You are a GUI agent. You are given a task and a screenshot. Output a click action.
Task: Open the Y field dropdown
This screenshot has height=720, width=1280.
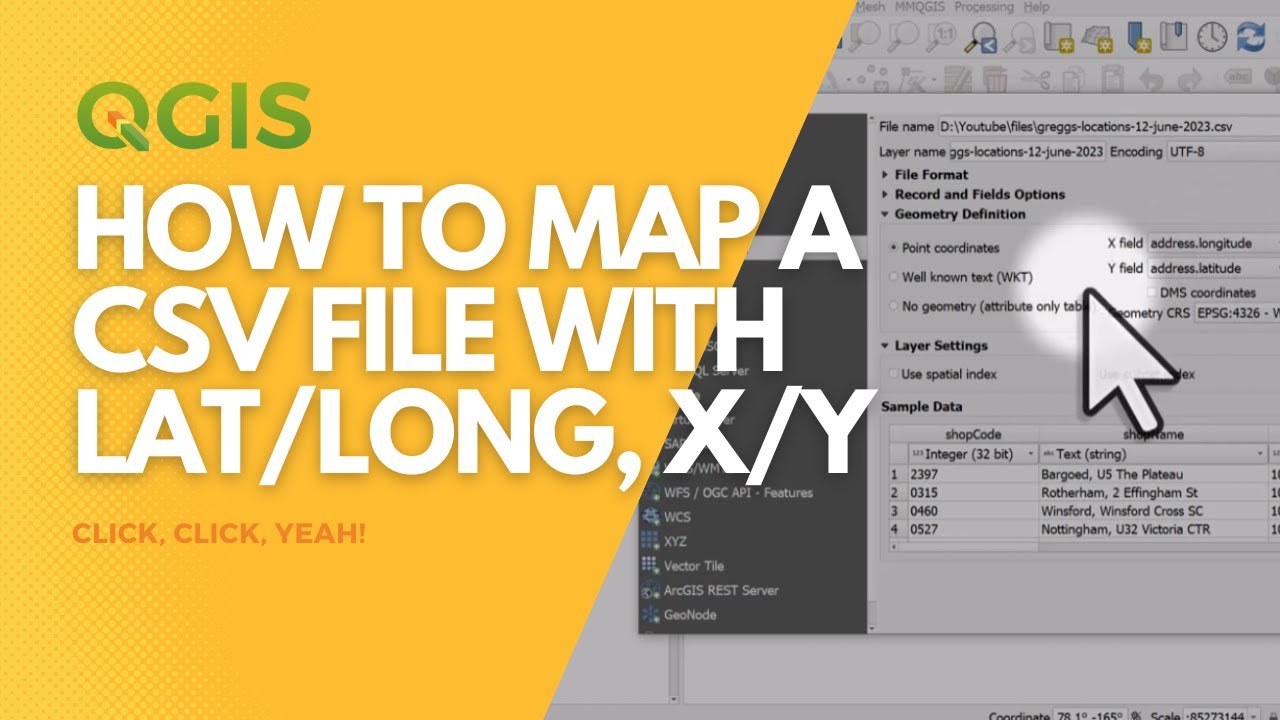[1213, 268]
